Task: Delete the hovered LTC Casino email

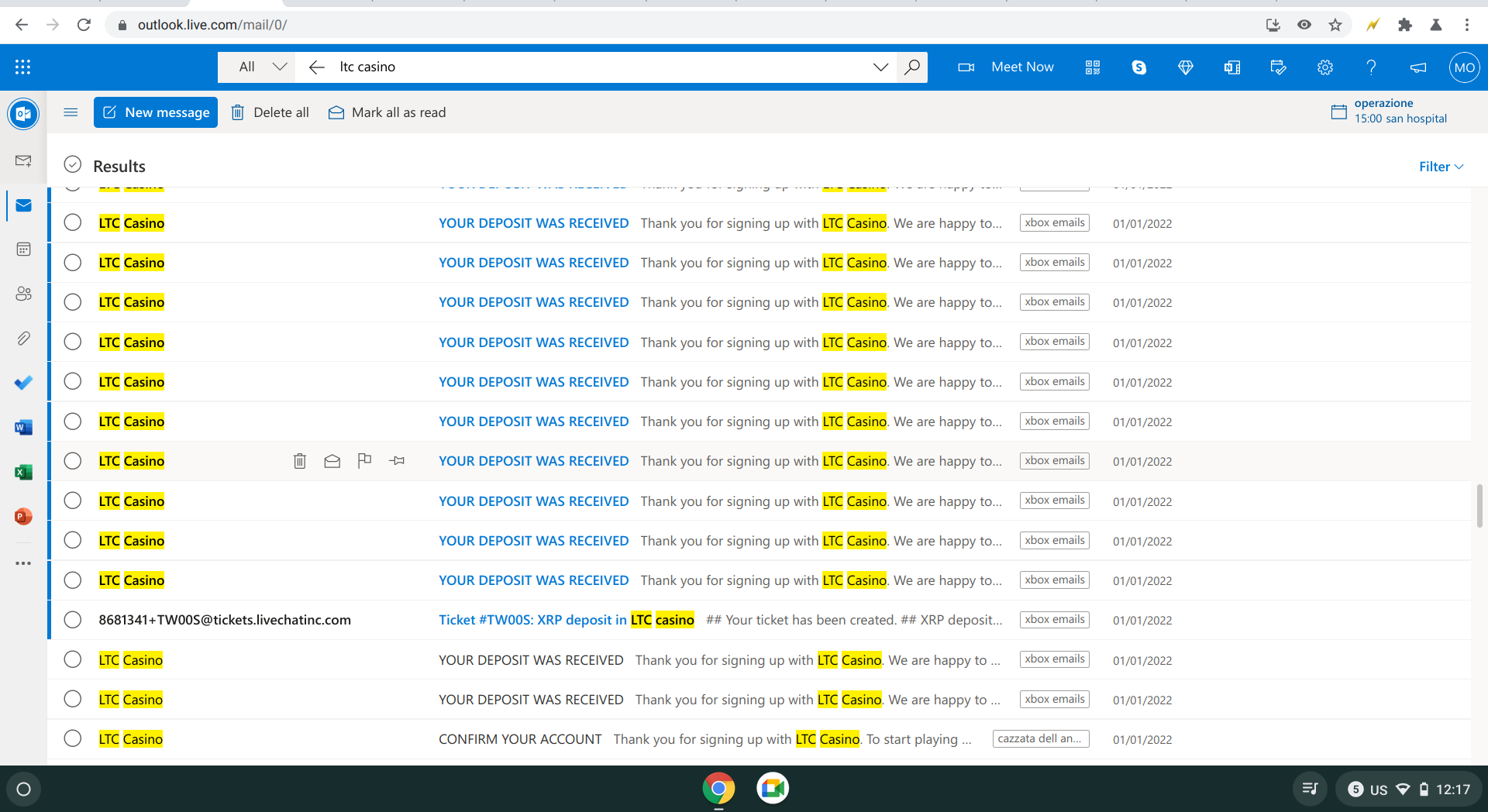Action: tap(300, 461)
